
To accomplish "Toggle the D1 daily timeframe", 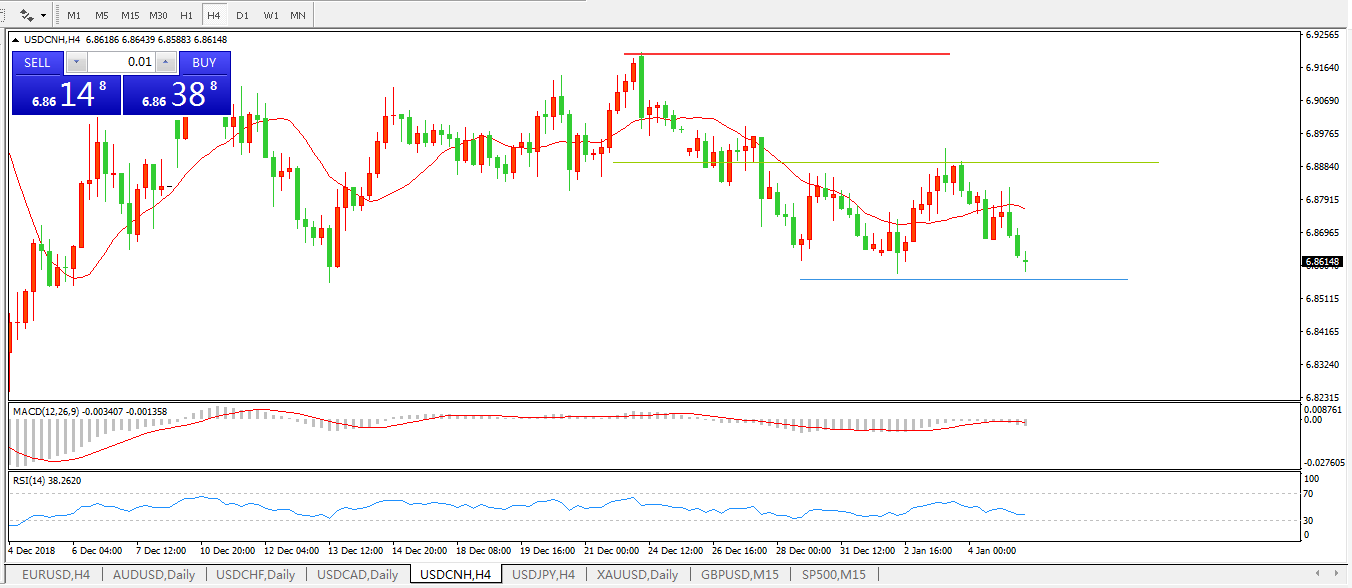I will point(242,16).
